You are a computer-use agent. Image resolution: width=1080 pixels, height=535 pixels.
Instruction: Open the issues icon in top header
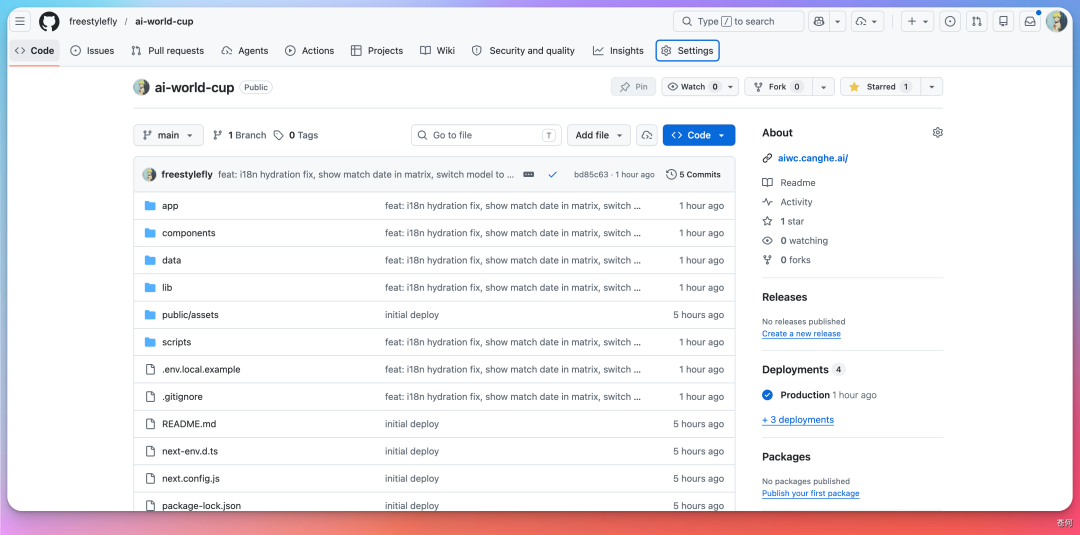pyautogui.click(x=951, y=21)
